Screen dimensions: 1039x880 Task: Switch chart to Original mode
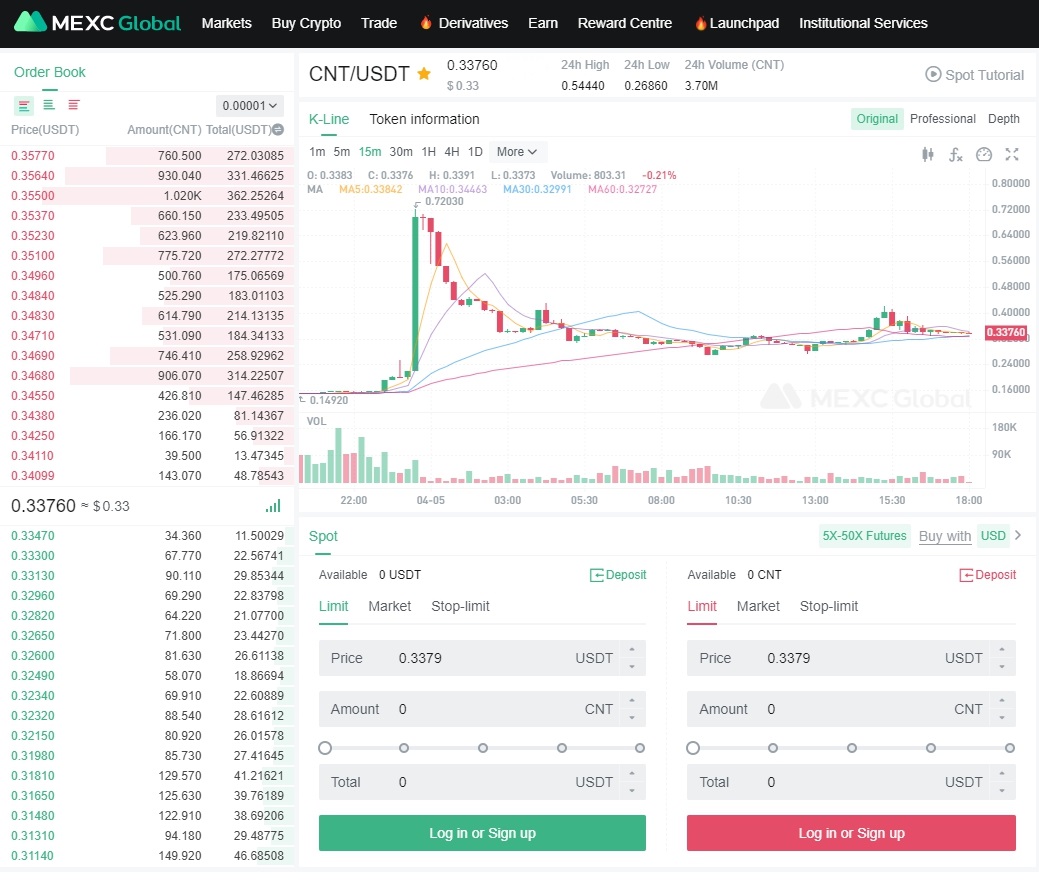click(877, 119)
